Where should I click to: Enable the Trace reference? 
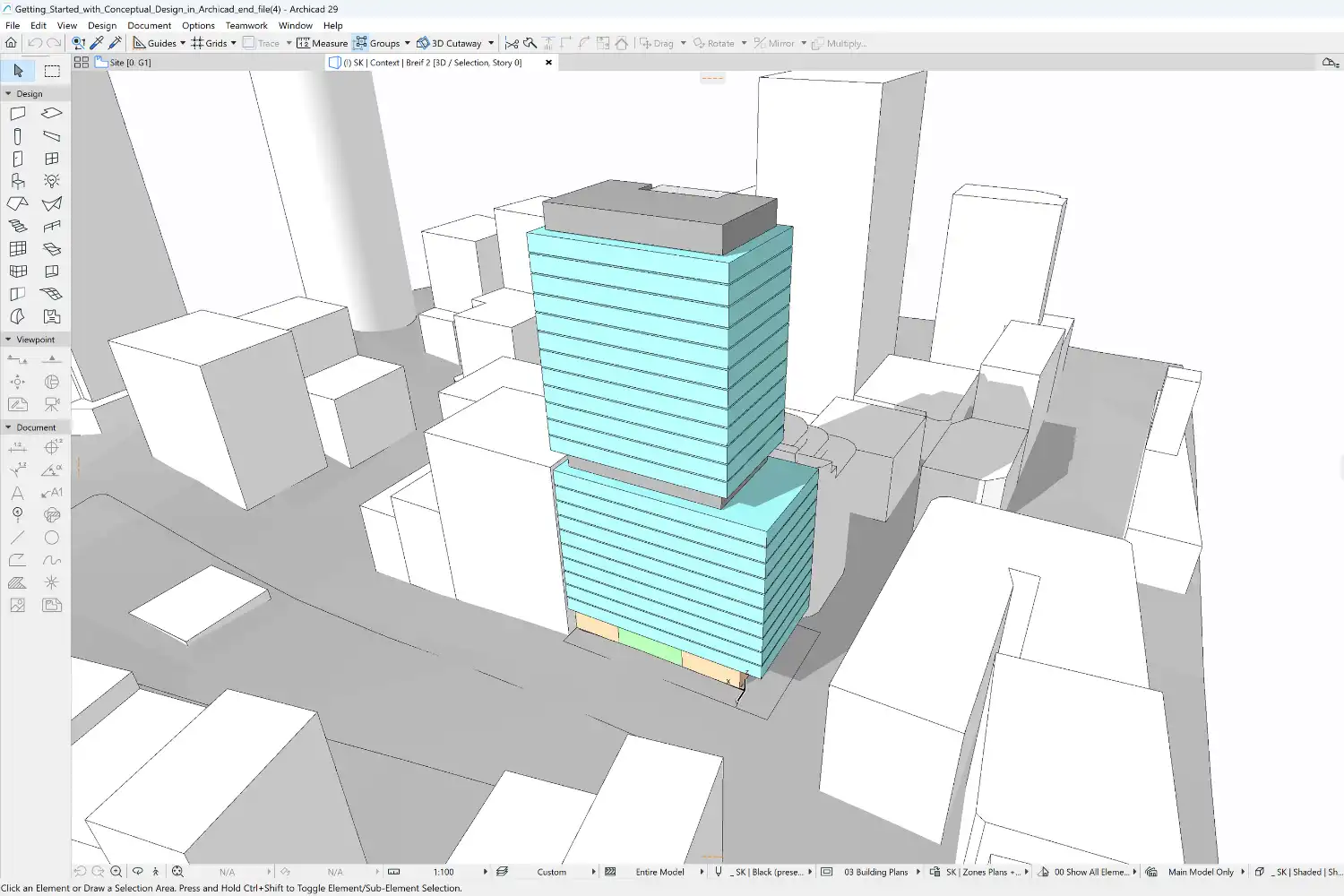pyautogui.click(x=264, y=42)
